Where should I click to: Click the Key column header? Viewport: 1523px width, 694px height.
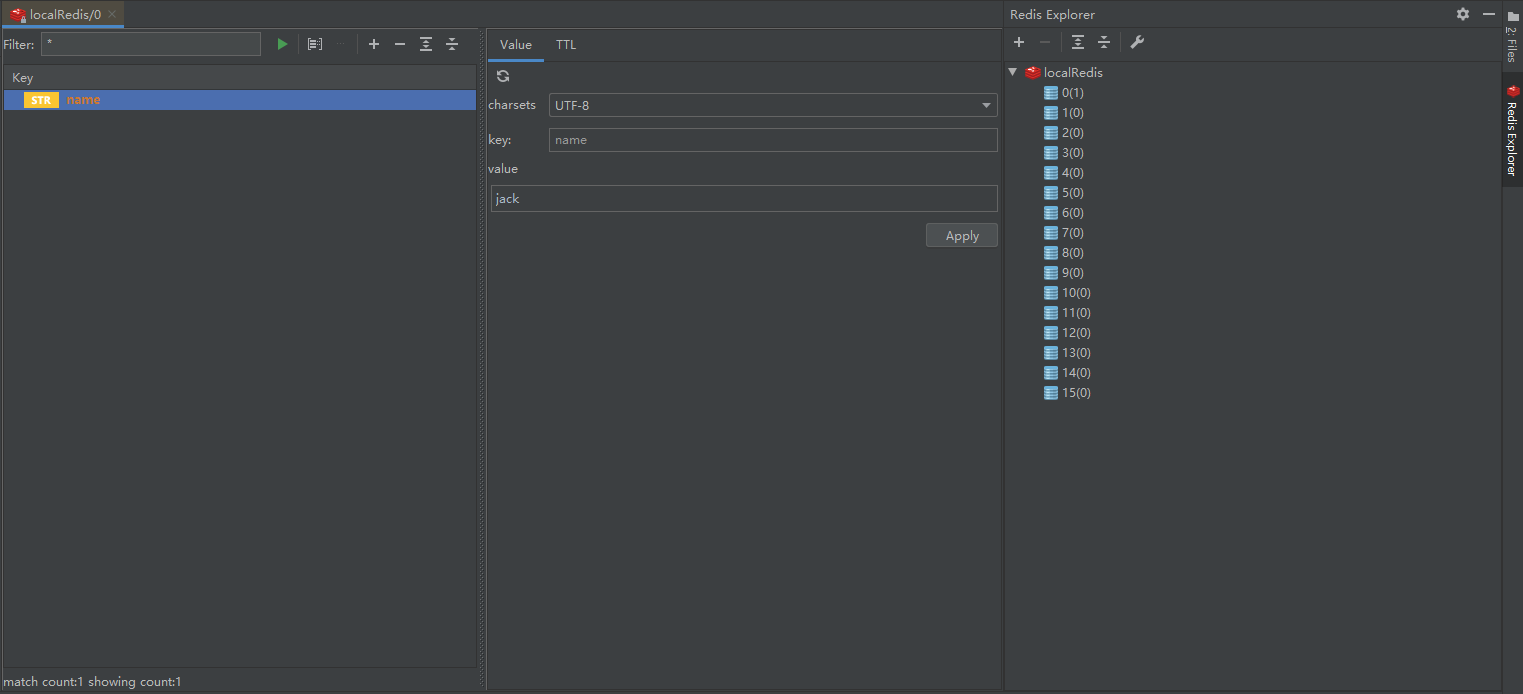tap(240, 78)
